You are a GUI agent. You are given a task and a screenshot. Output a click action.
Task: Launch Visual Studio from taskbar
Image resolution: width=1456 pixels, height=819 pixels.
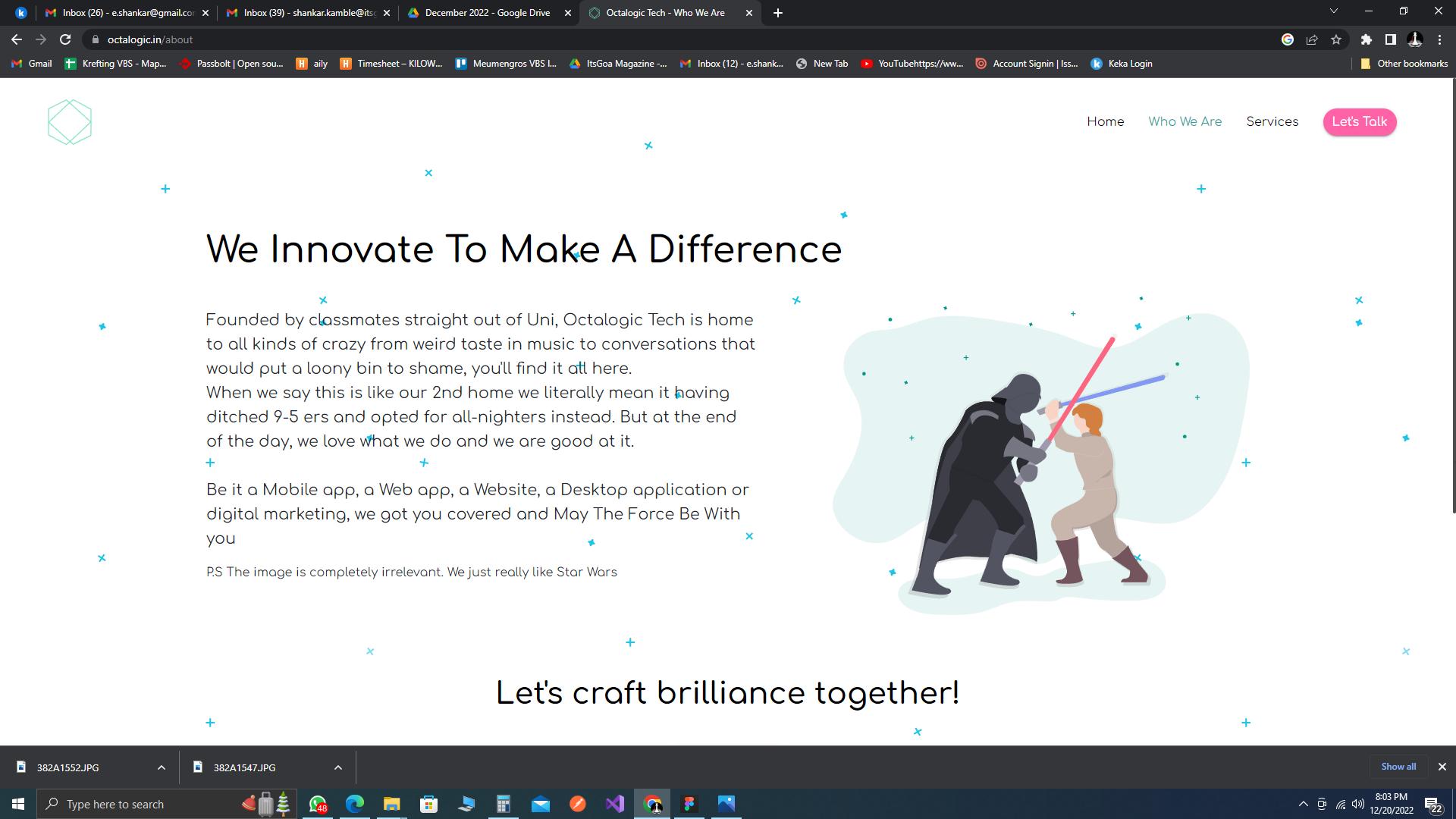click(x=615, y=804)
